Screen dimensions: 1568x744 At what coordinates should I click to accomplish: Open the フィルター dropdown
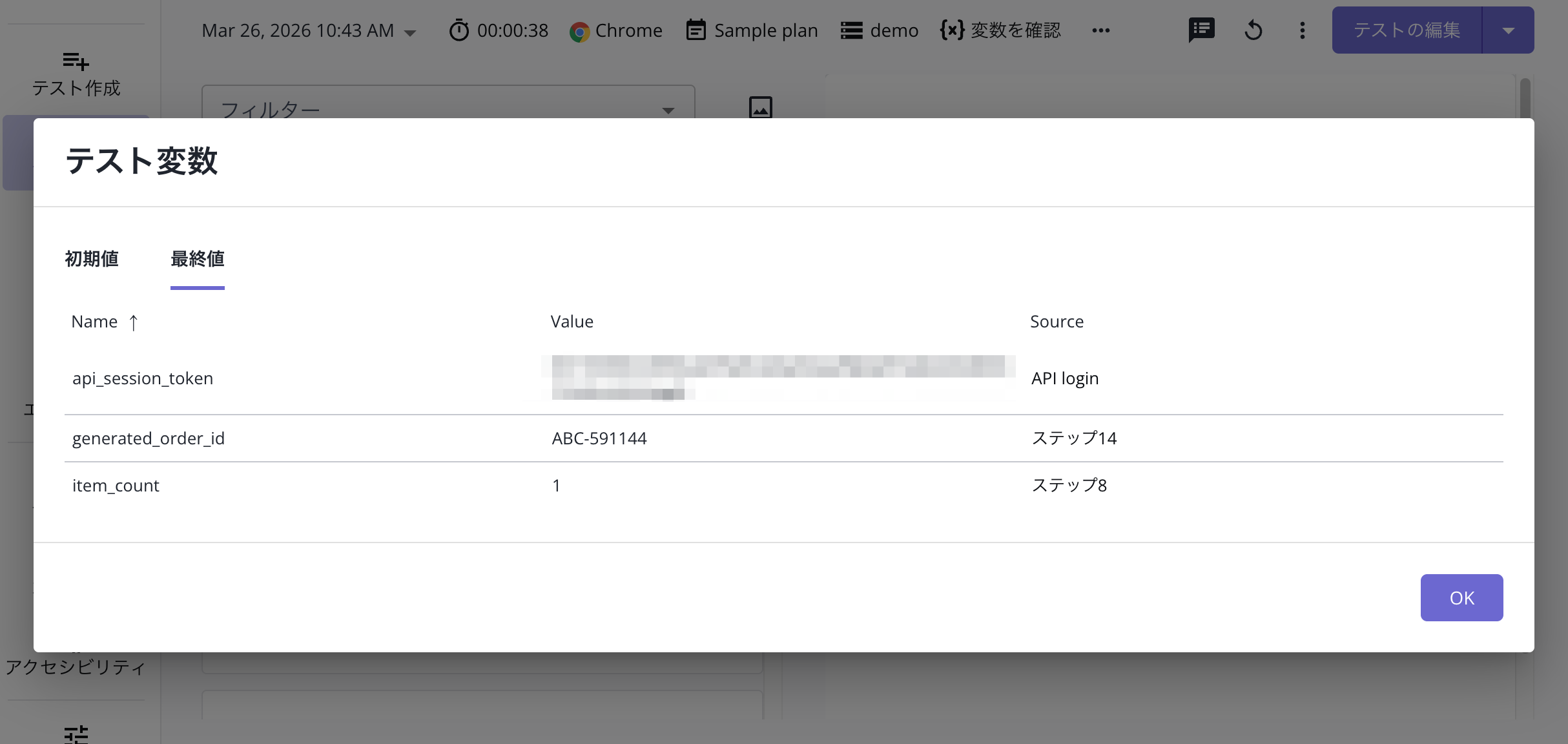pyautogui.click(x=448, y=108)
